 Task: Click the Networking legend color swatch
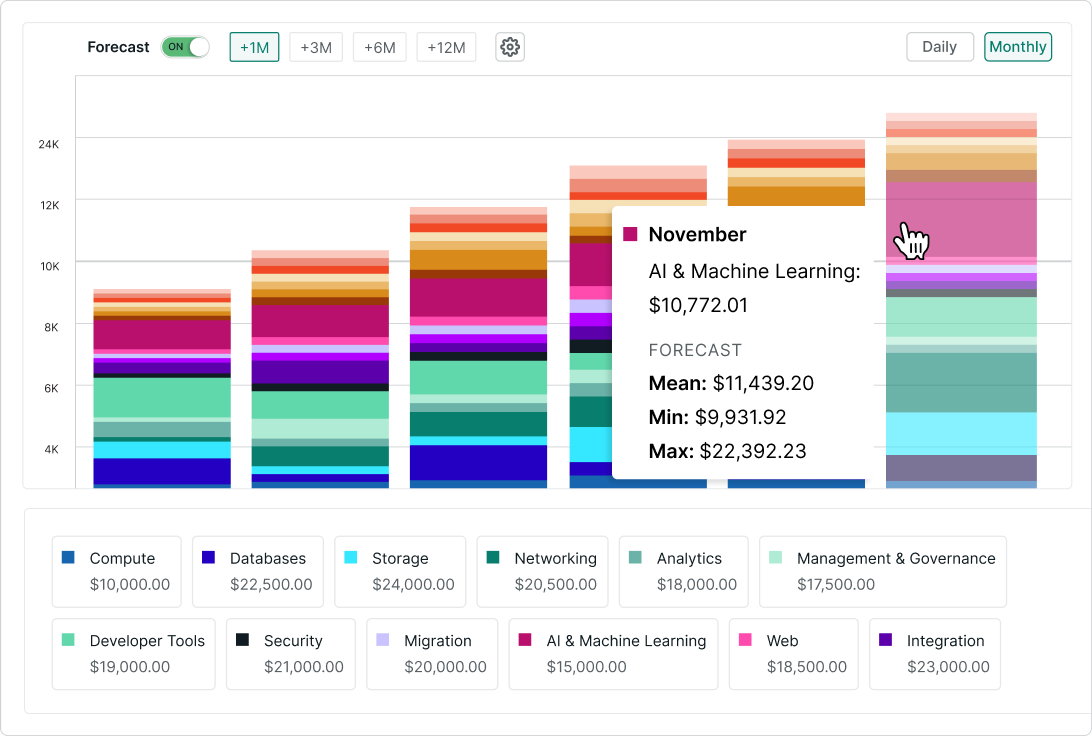(493, 557)
